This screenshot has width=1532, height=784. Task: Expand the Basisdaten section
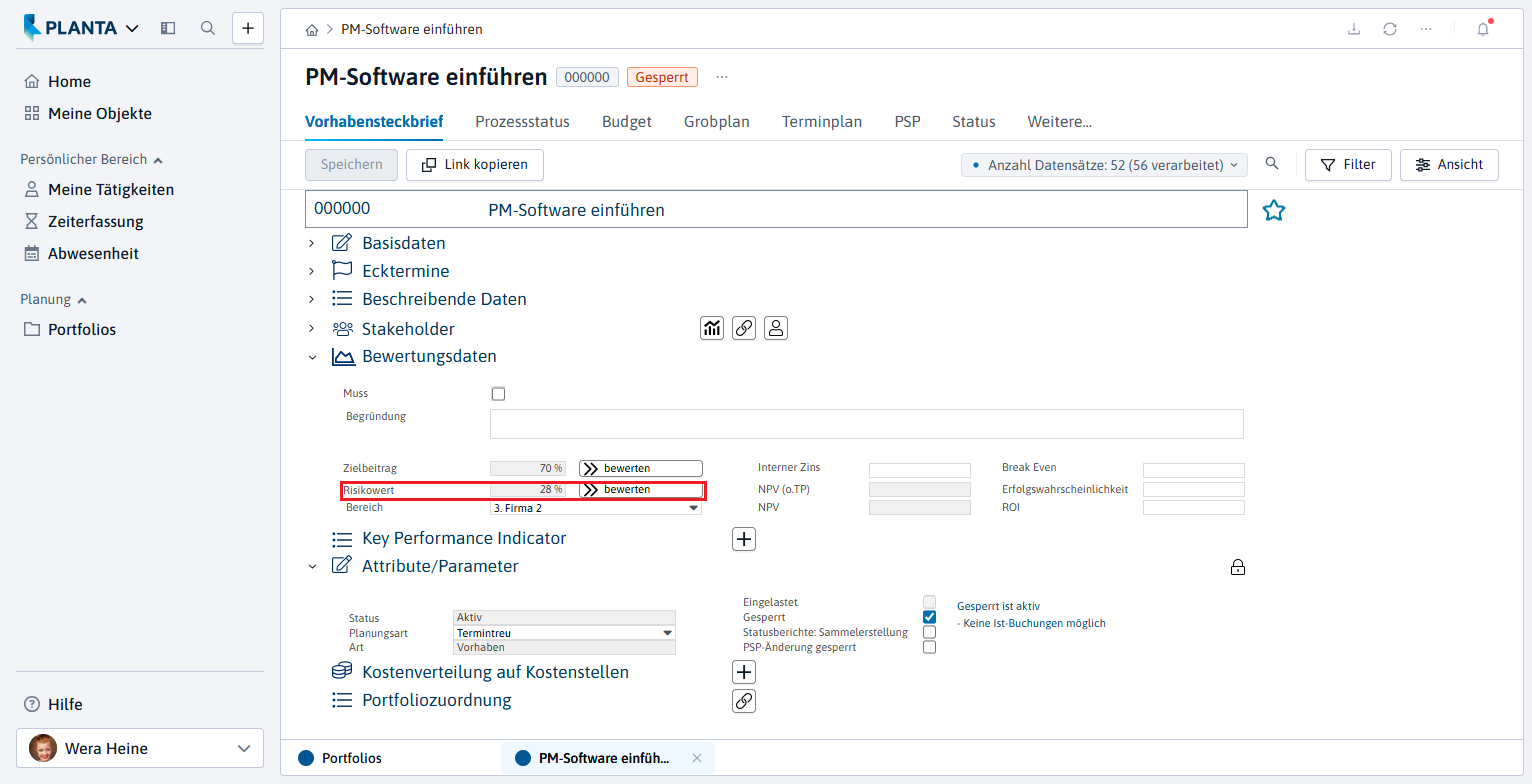pyautogui.click(x=311, y=243)
